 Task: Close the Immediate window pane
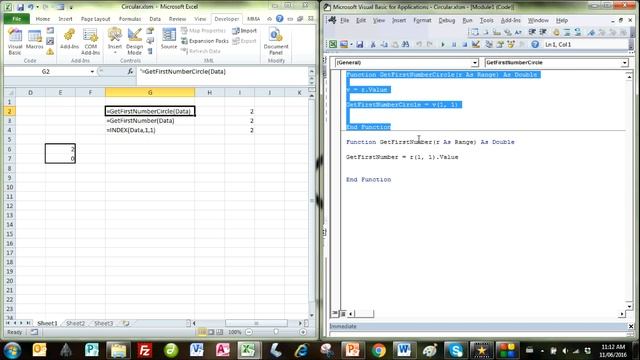pyautogui.click(x=631, y=326)
